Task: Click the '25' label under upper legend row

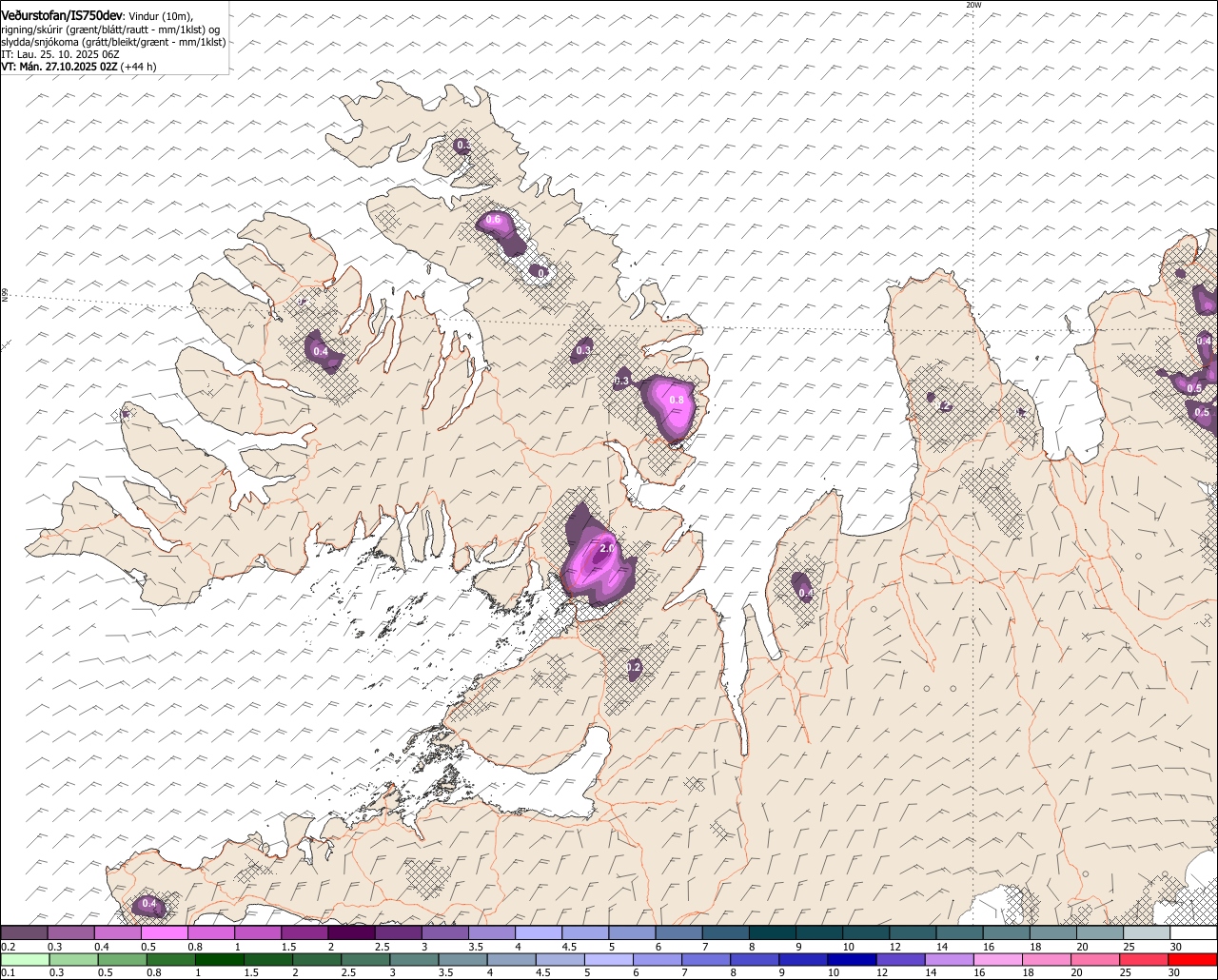Action: coord(1129,947)
